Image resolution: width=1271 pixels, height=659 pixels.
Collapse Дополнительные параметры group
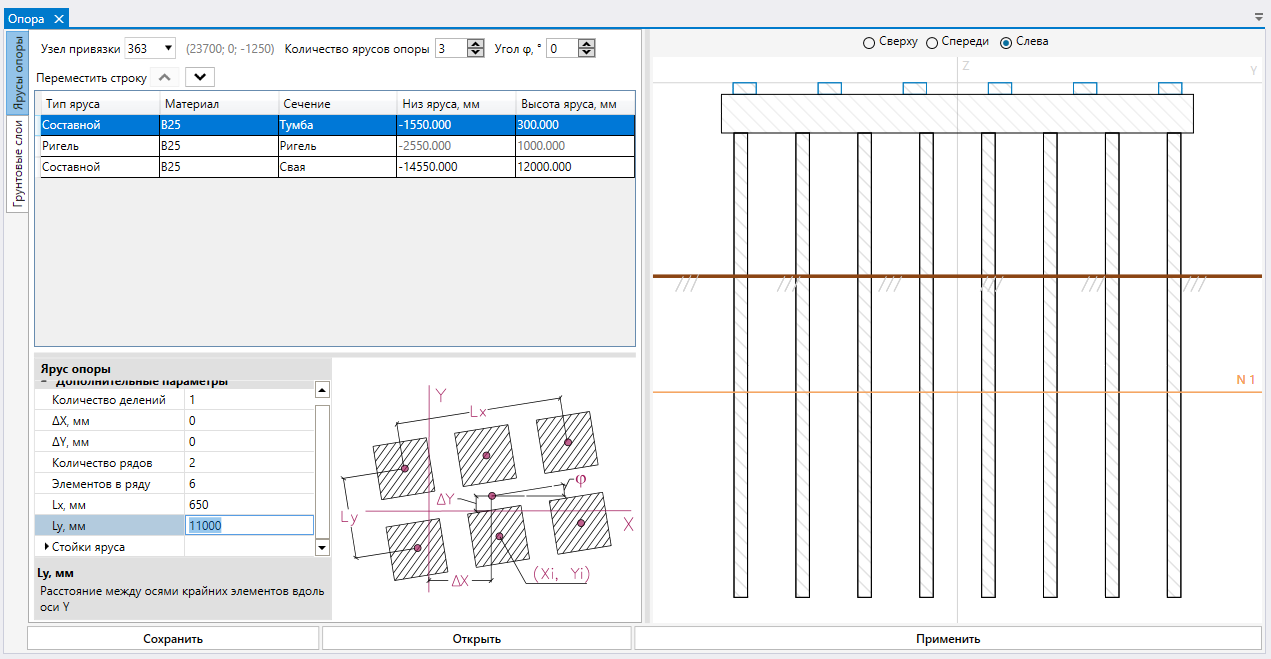click(x=46, y=381)
